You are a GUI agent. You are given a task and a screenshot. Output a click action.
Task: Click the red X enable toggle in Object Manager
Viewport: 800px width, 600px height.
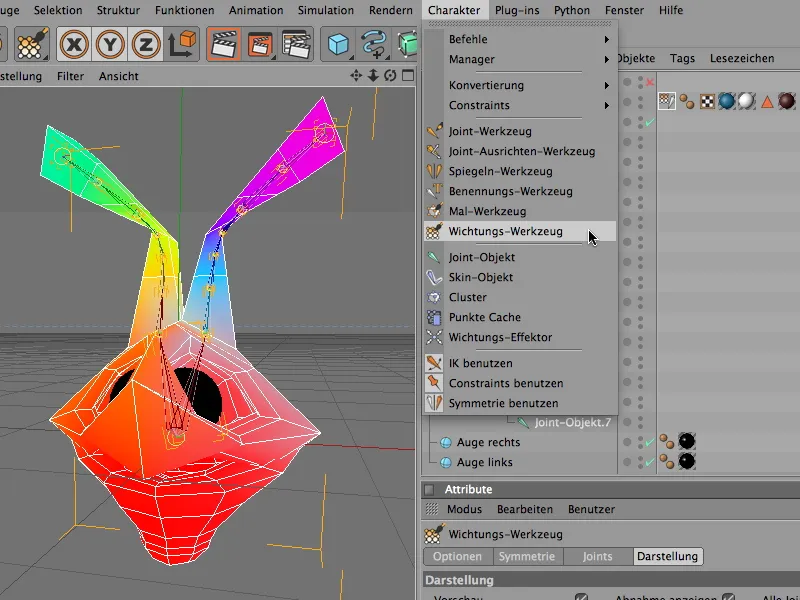(649, 82)
